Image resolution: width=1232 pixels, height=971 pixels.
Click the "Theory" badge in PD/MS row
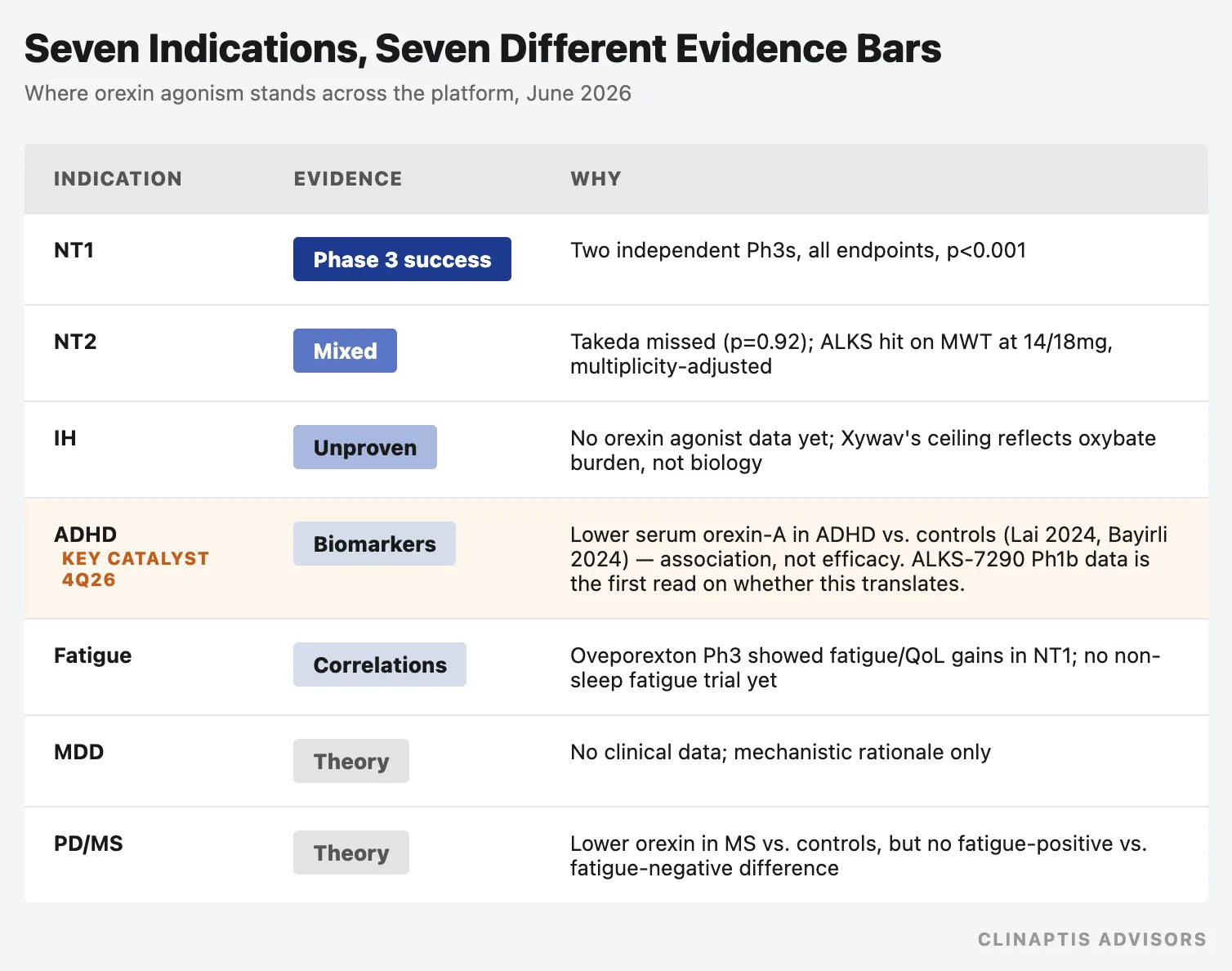(351, 852)
